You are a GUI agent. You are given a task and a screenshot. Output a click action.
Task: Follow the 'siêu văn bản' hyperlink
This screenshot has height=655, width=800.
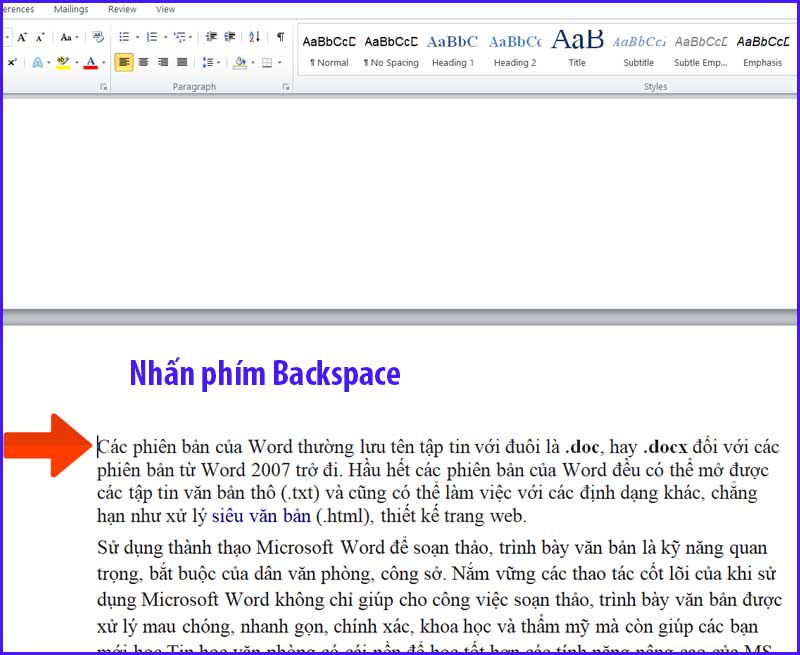tap(261, 516)
